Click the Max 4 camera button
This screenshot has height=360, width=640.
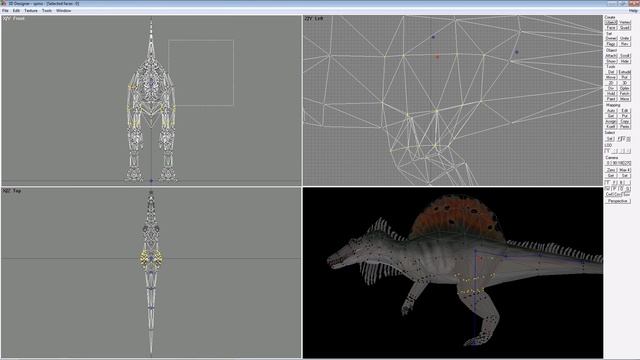(x=624, y=170)
